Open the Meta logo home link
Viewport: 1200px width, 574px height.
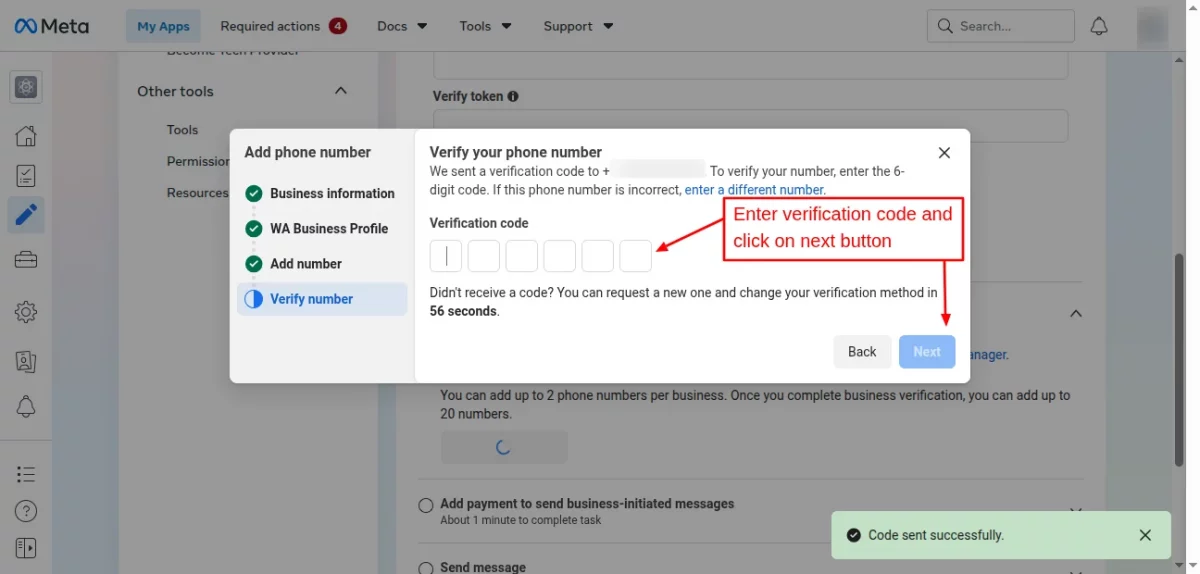pos(51,26)
